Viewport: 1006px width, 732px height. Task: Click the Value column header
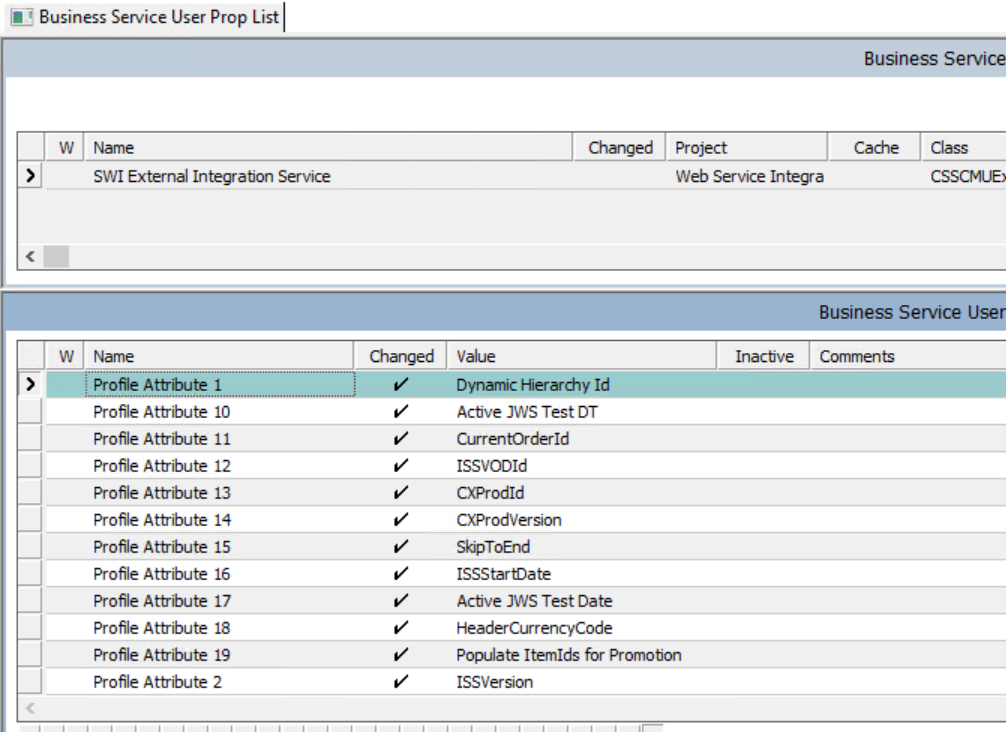[x=581, y=356]
